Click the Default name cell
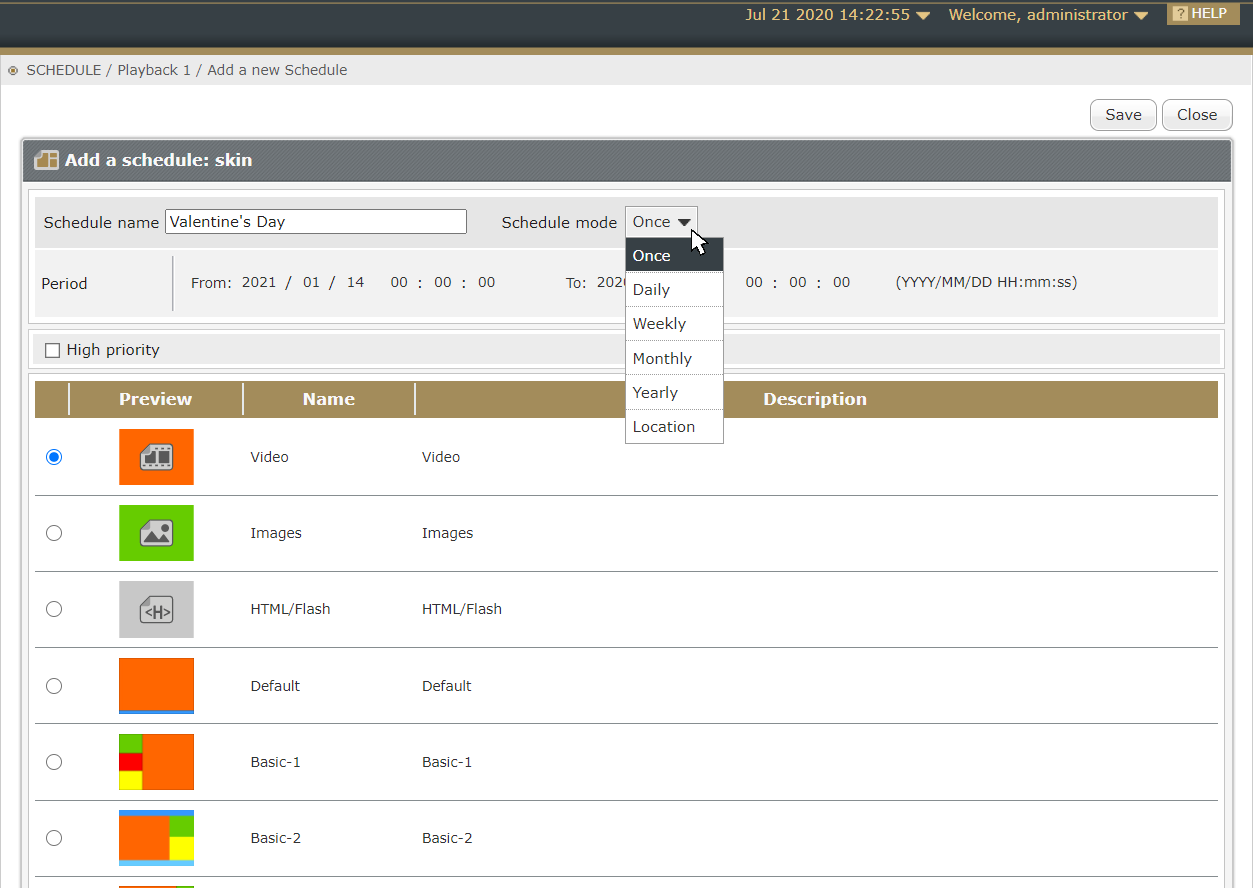This screenshot has width=1253, height=888. coord(275,686)
